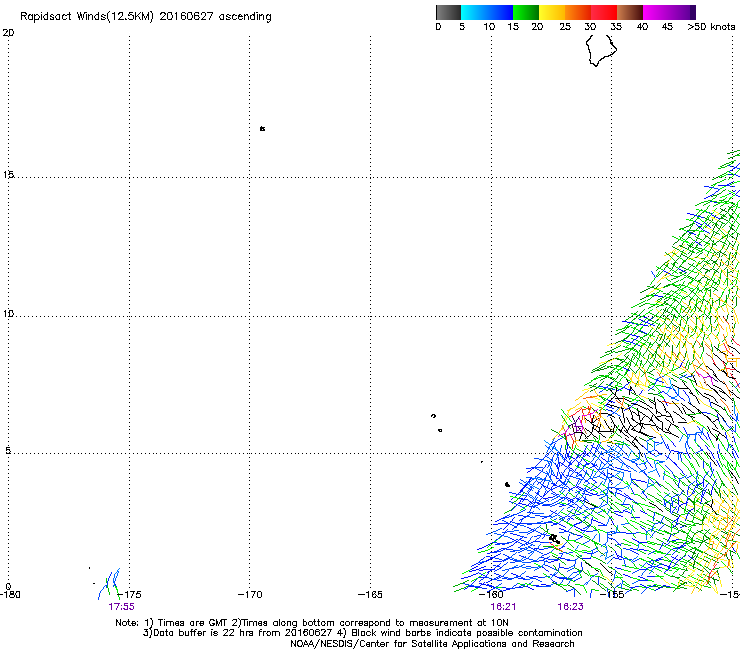
Task: Click the 'Times are GMT' note line
Action: [311, 623]
